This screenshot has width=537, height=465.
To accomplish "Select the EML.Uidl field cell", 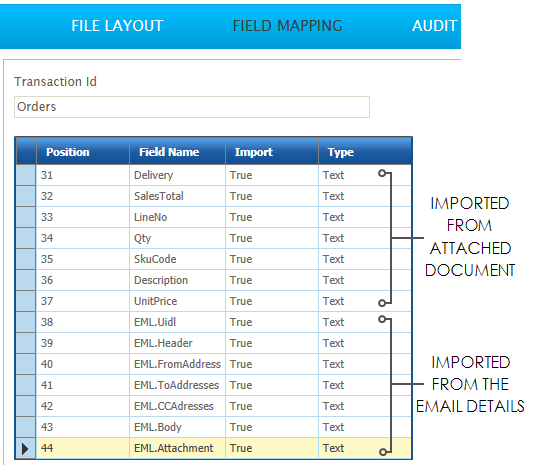I will [x=177, y=322].
